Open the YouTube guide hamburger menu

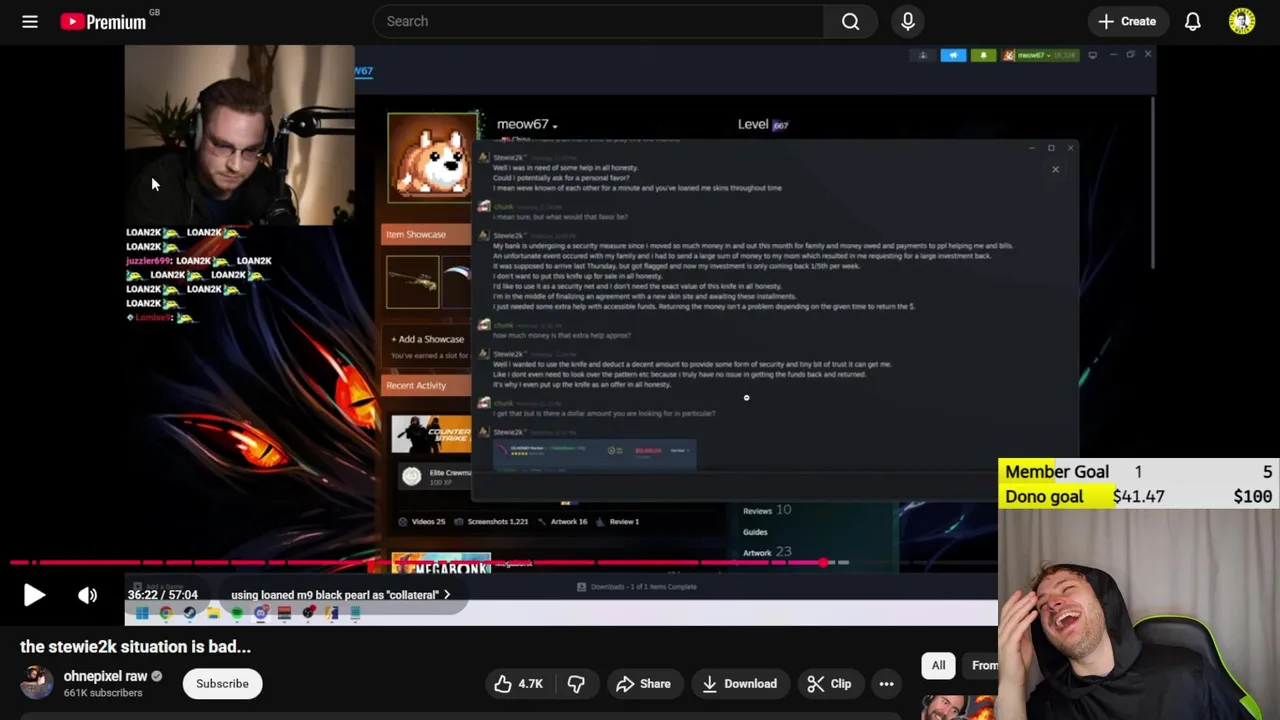tap(30, 21)
